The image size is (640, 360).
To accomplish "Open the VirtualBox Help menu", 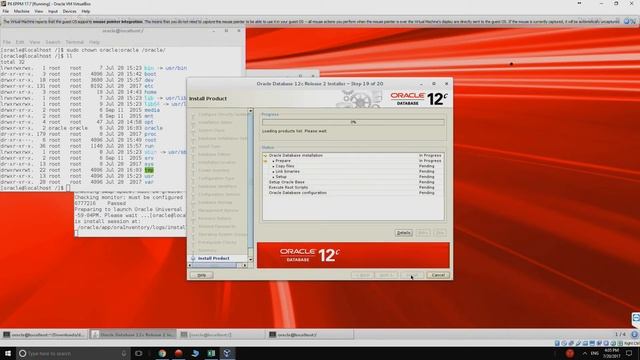I will (86, 11).
